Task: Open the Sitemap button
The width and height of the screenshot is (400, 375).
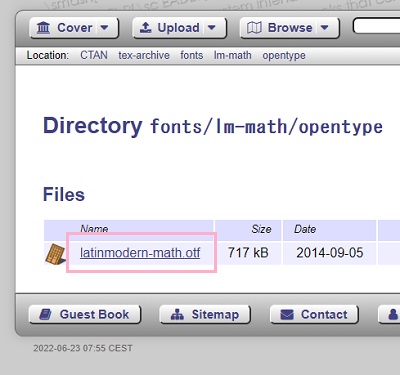Action: pyautogui.click(x=205, y=314)
